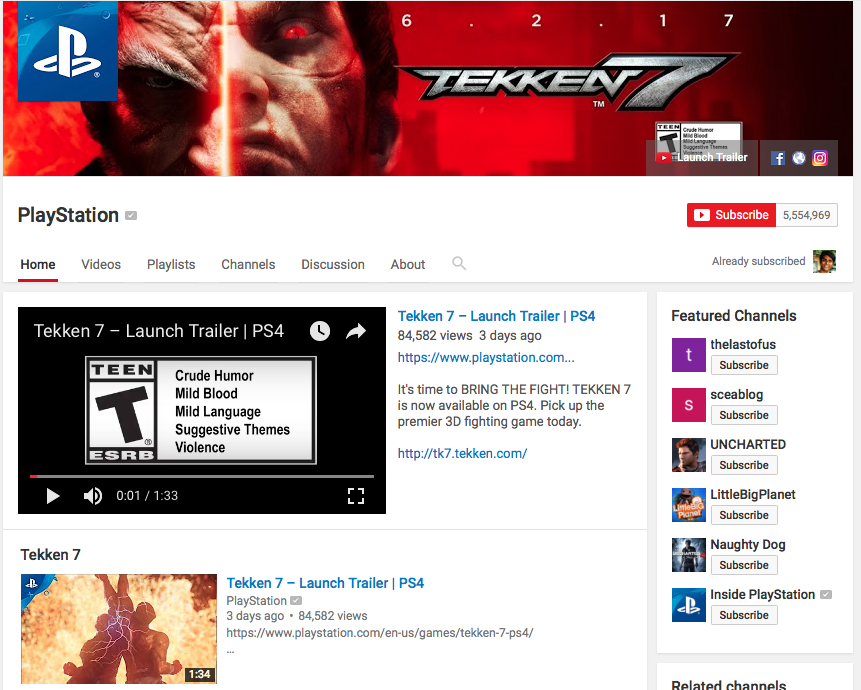Click the Inside PlayStation channel name
The height and width of the screenshot is (690, 861).
pos(763,594)
